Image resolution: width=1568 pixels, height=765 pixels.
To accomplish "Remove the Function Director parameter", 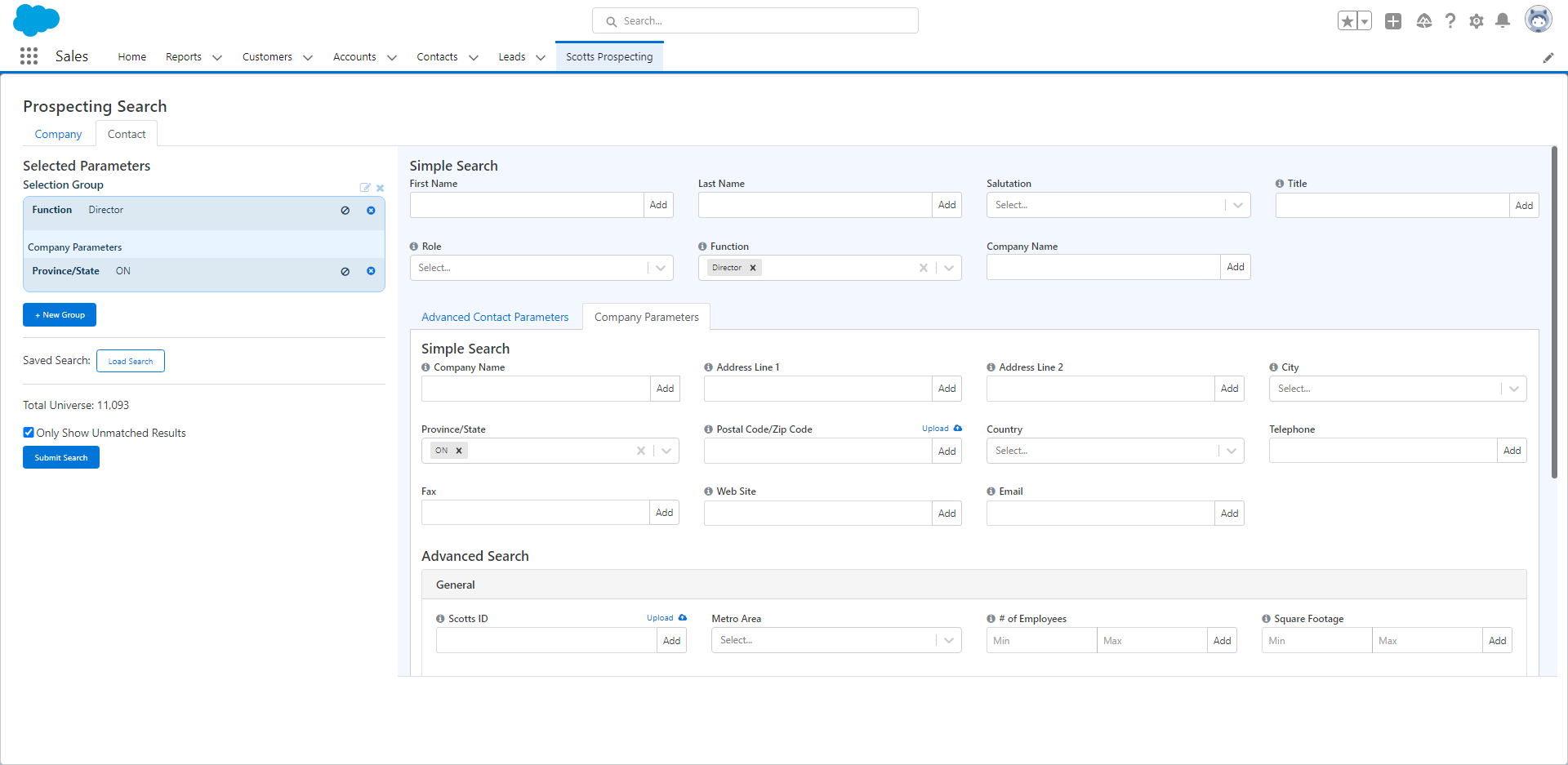I will (x=371, y=211).
